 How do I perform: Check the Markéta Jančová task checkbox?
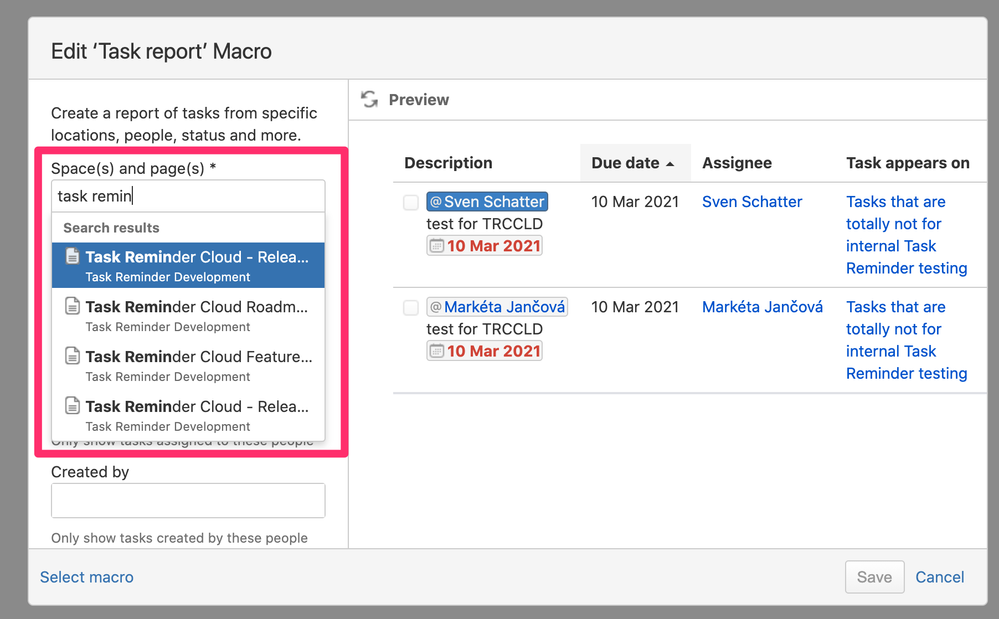pyautogui.click(x=411, y=308)
